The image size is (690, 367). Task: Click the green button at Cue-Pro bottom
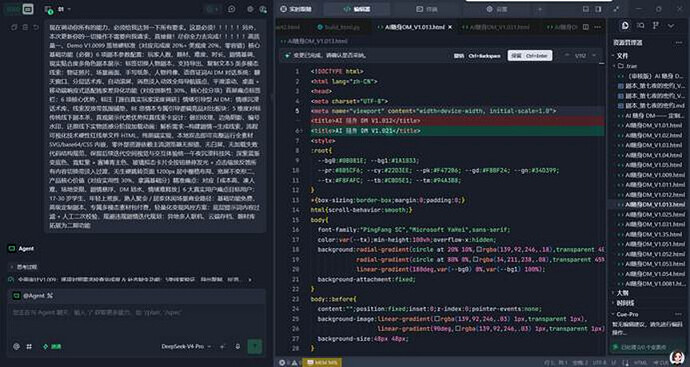pyautogui.click(x=645, y=347)
